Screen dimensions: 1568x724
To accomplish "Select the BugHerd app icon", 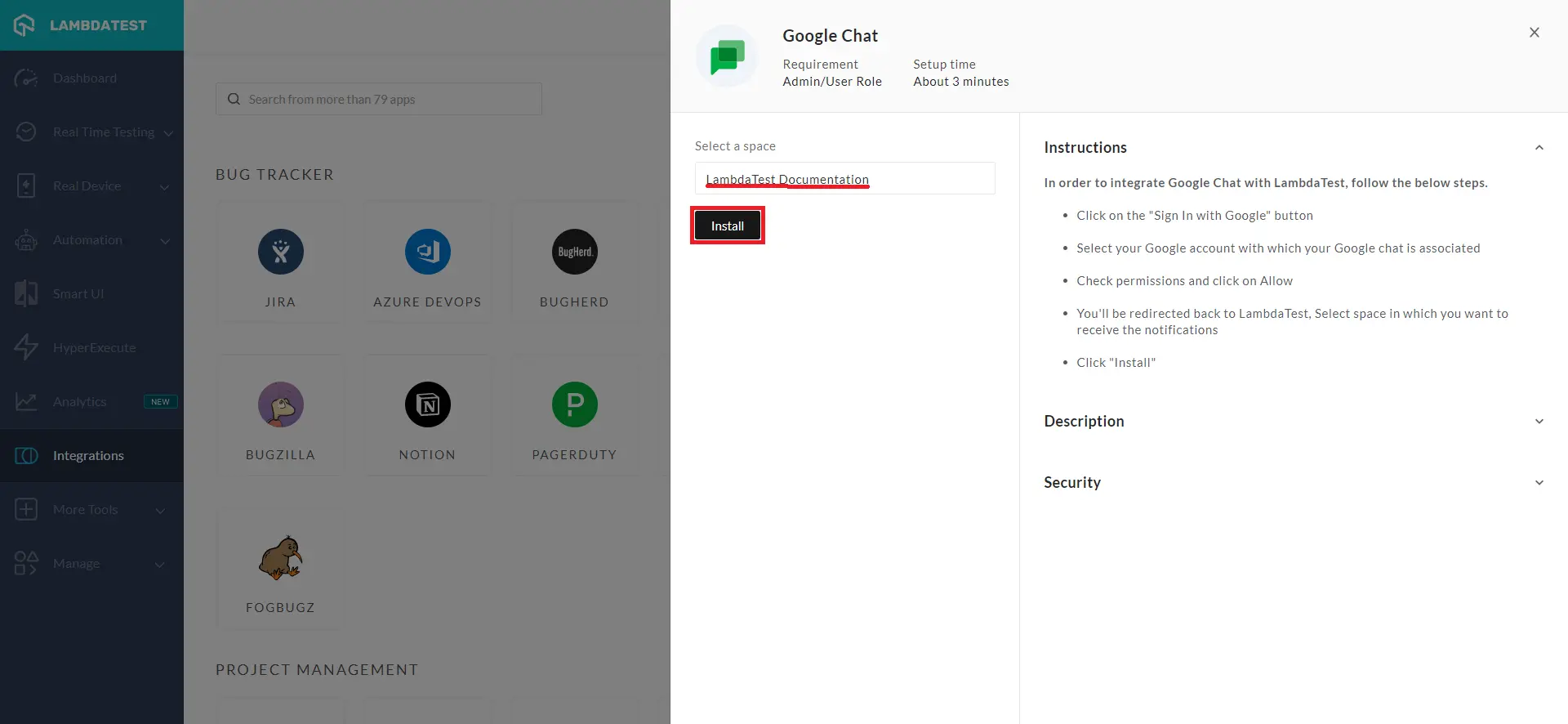I will tap(574, 252).
